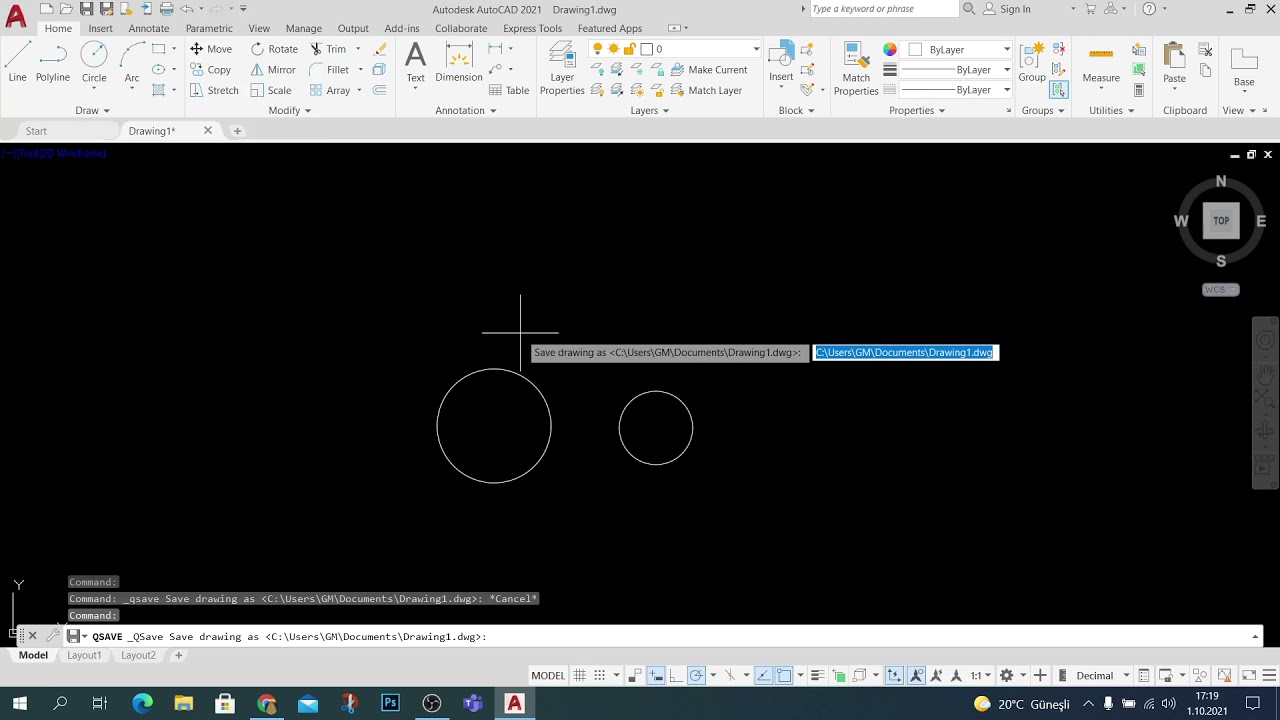Screen dimensions: 1280x720
Task: Click Make Current layer button
Action: click(708, 70)
